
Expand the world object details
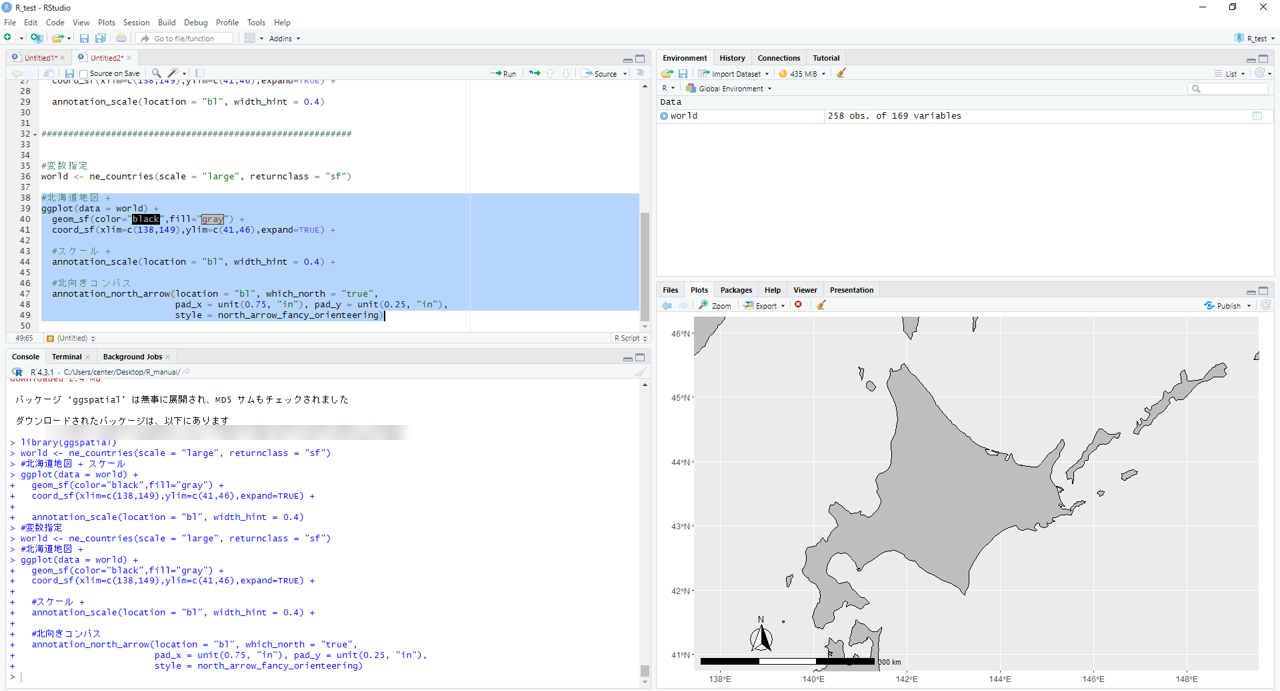tap(664, 116)
